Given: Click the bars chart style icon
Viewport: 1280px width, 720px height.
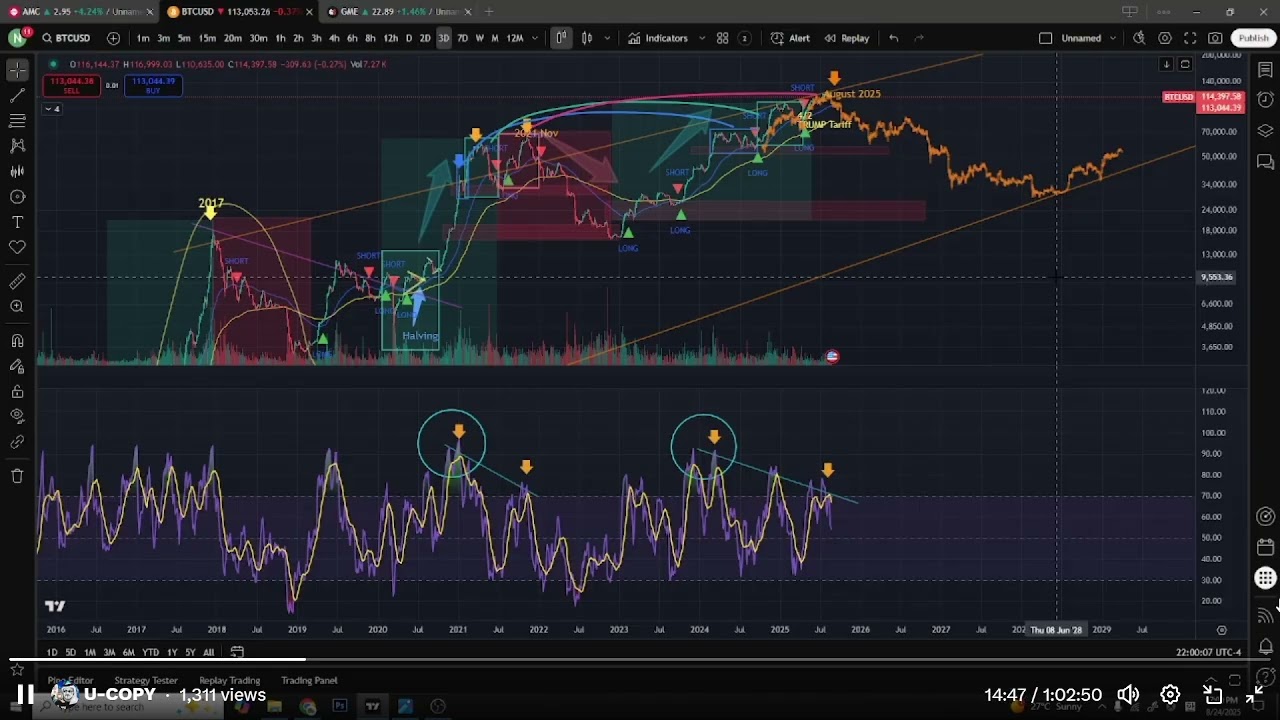Looking at the screenshot, I should [x=561, y=38].
